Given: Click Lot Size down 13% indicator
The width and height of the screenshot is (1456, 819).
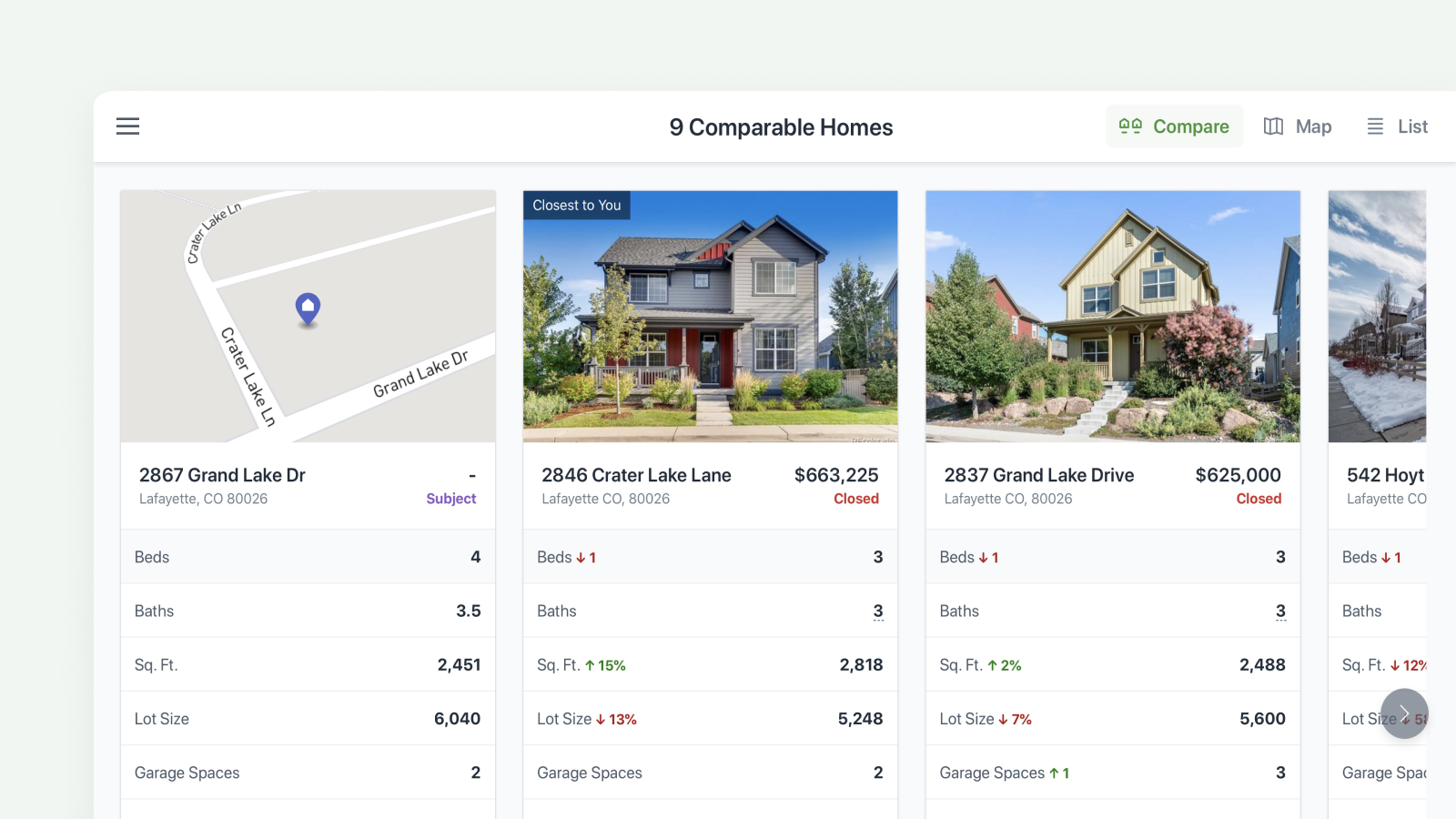Looking at the screenshot, I should 616,719.
